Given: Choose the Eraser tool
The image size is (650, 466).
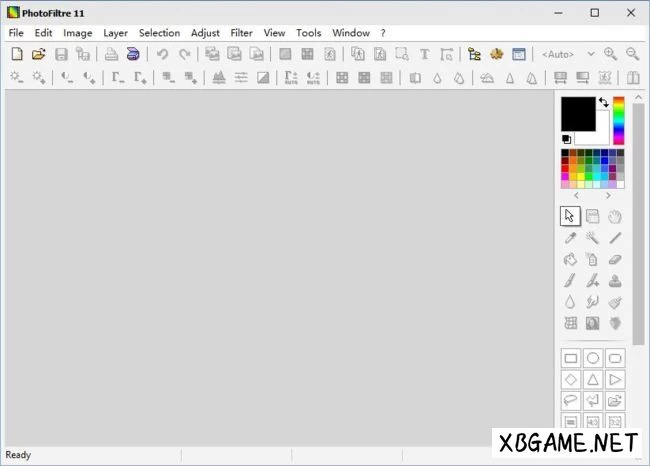Looking at the screenshot, I should point(616,259).
